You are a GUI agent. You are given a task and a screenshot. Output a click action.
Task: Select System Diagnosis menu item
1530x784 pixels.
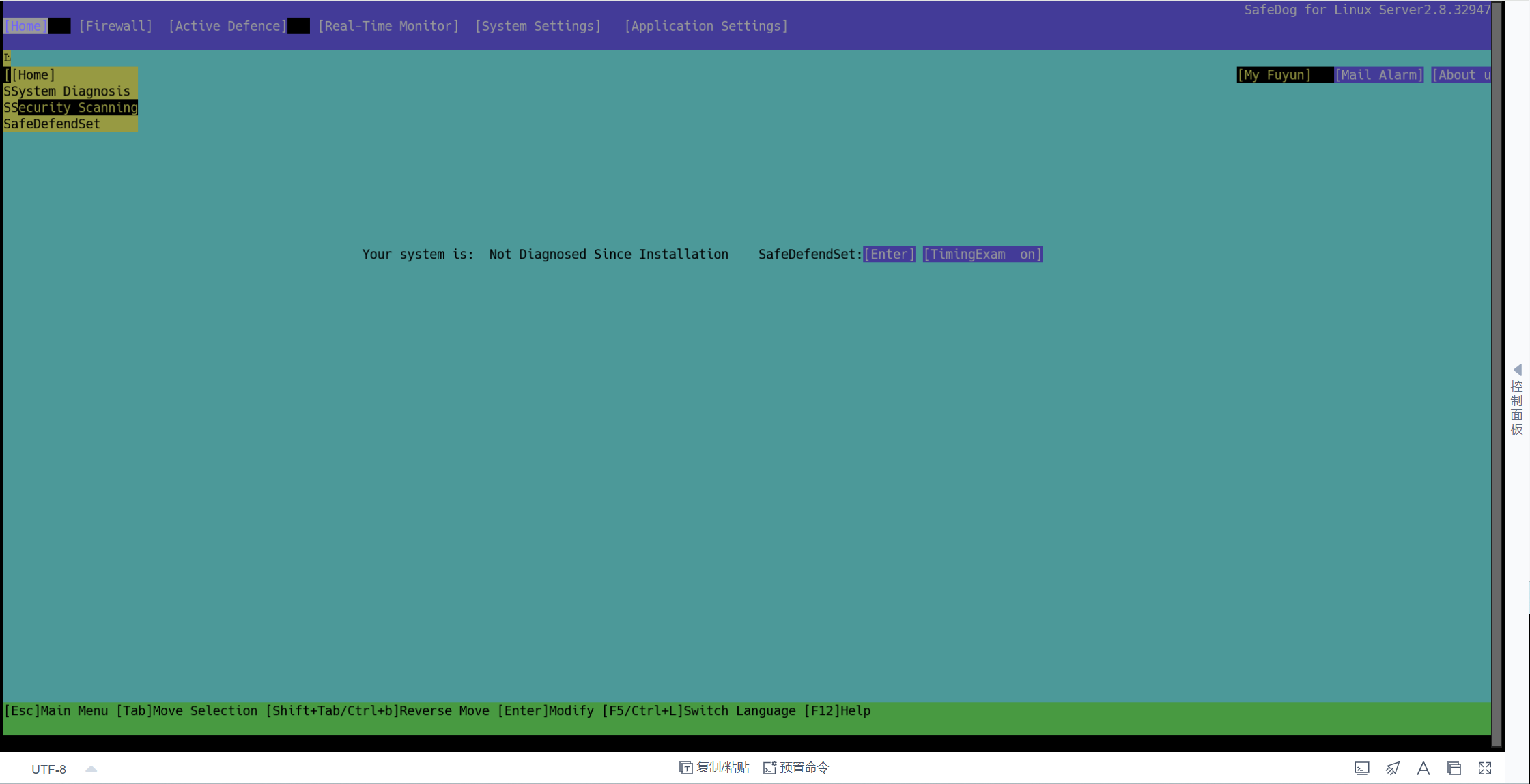pyautogui.click(x=66, y=91)
